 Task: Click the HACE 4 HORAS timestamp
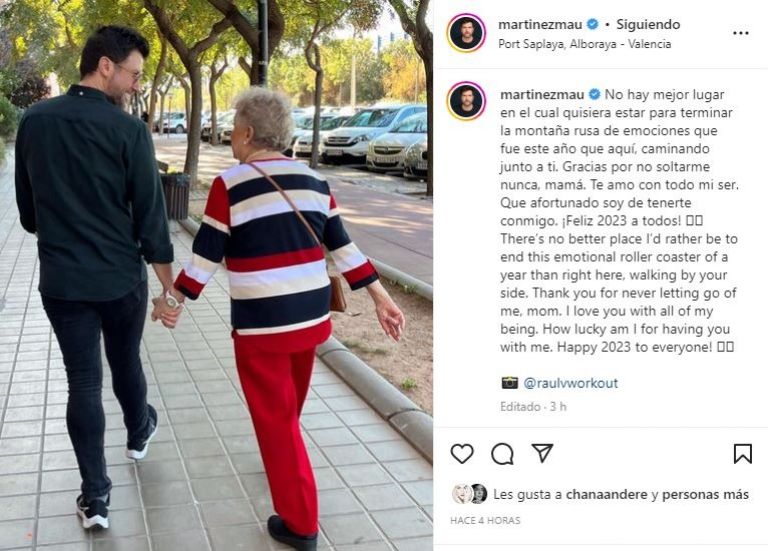pyautogui.click(x=485, y=521)
